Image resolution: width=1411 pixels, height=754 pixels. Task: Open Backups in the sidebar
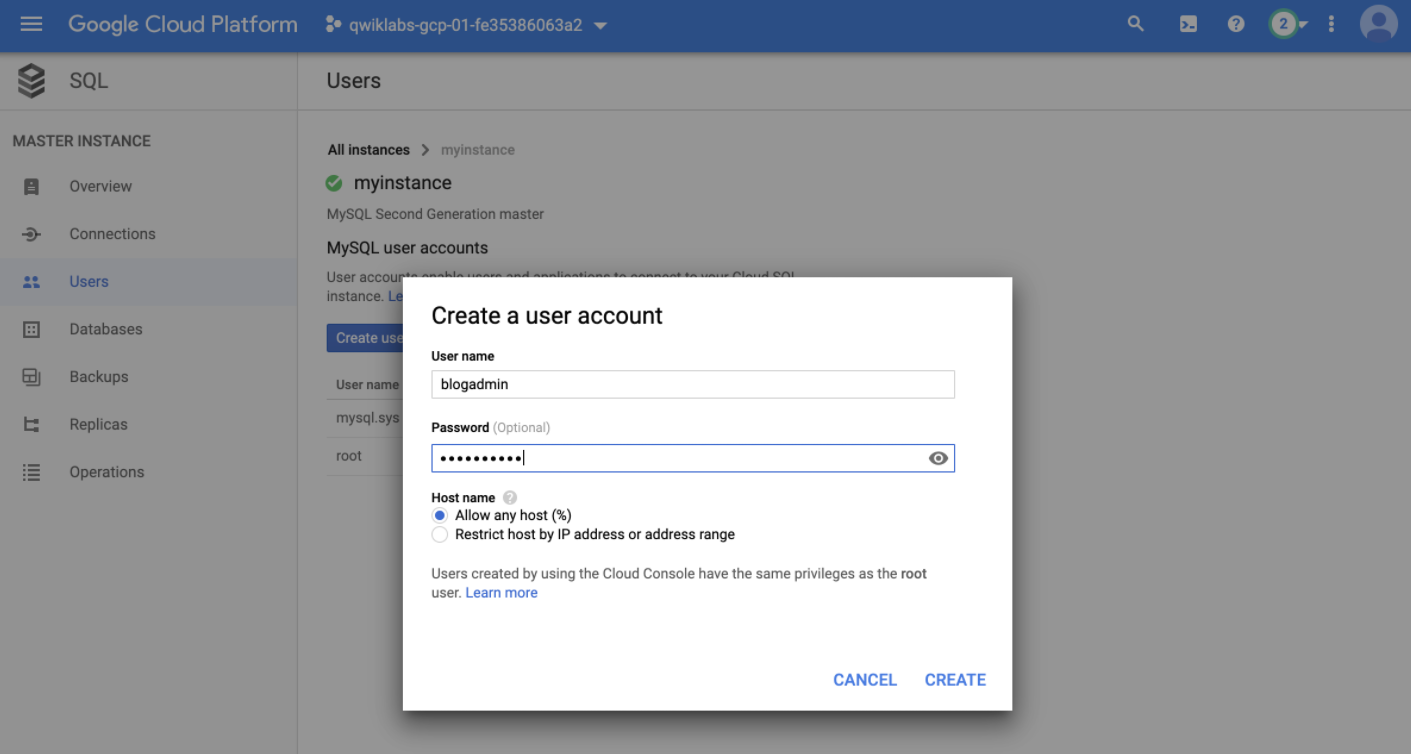[99, 377]
